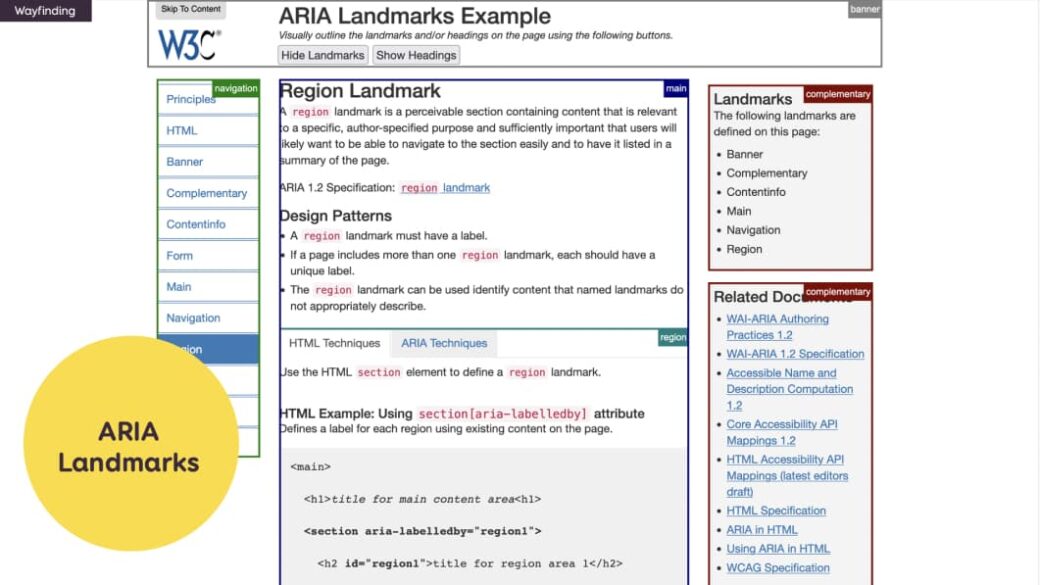Switch to the ARIA Techniques tab

coord(443,343)
